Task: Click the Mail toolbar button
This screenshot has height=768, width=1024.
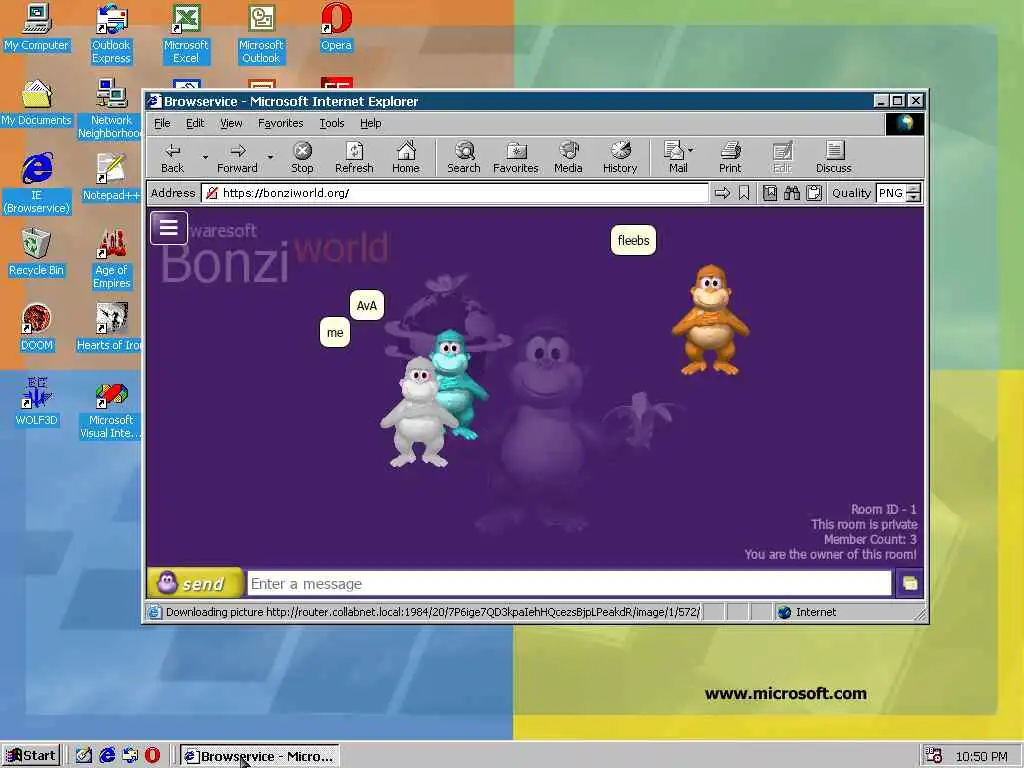Action: 675,157
